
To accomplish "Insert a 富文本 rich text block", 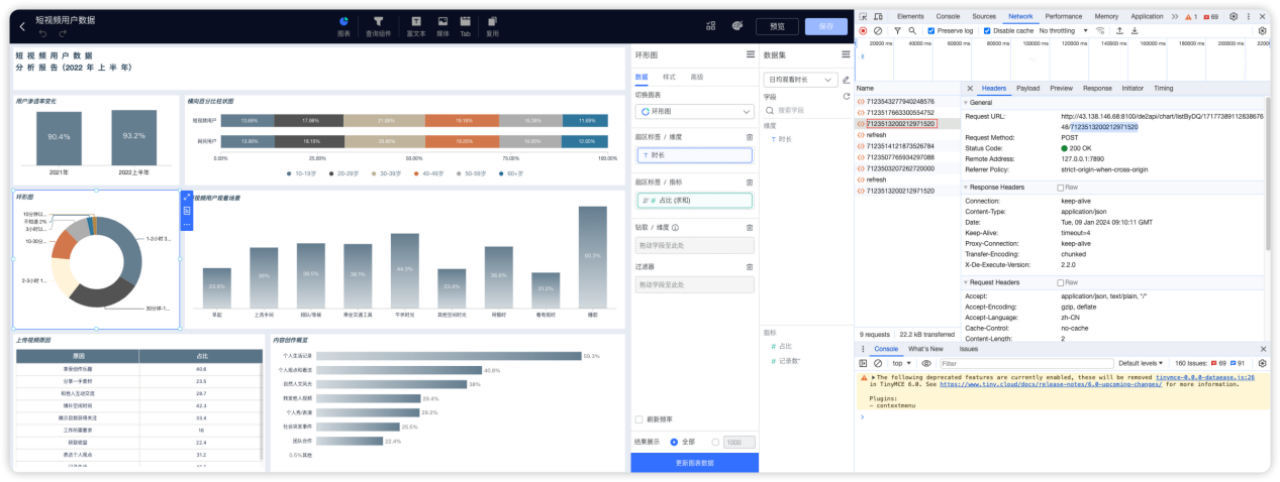I will [x=416, y=26].
